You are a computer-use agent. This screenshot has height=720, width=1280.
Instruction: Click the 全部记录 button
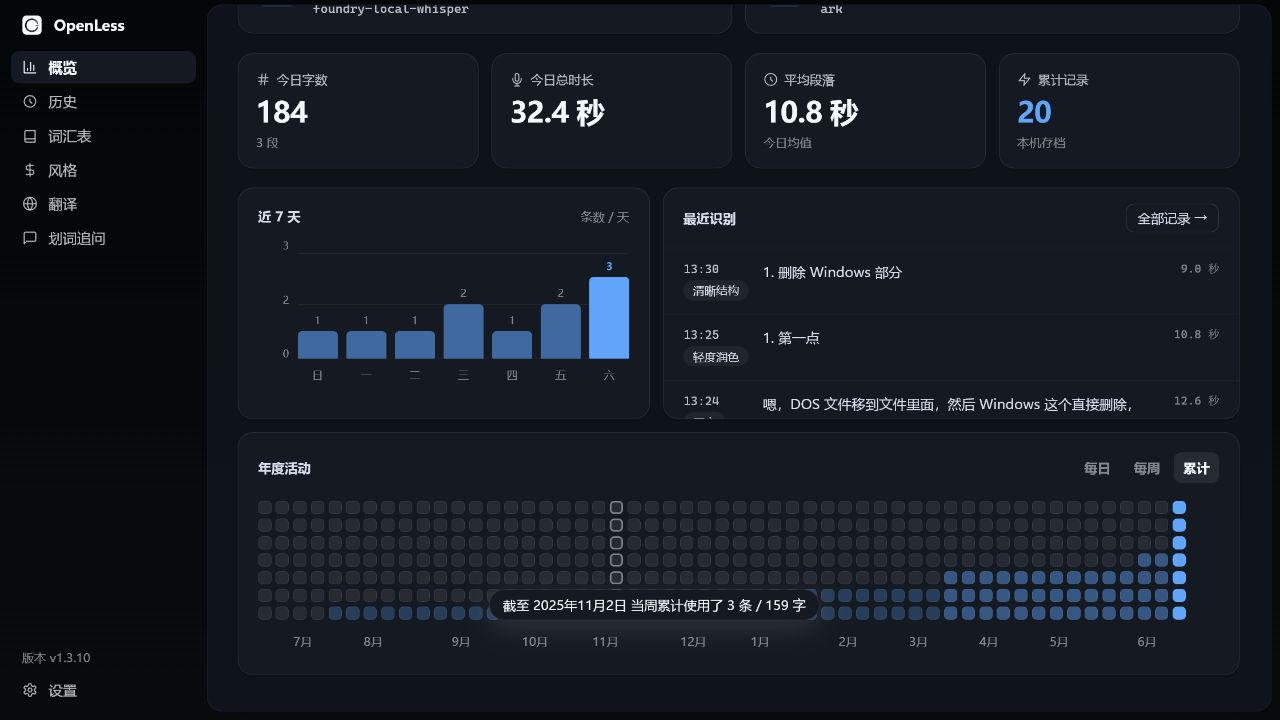[1172, 218]
